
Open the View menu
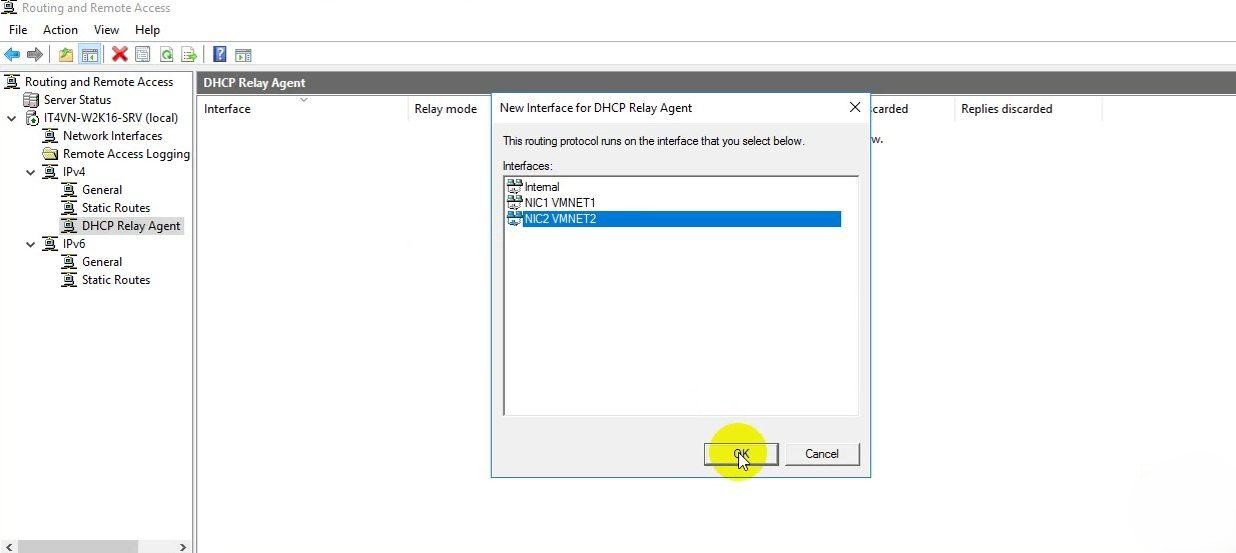(106, 30)
